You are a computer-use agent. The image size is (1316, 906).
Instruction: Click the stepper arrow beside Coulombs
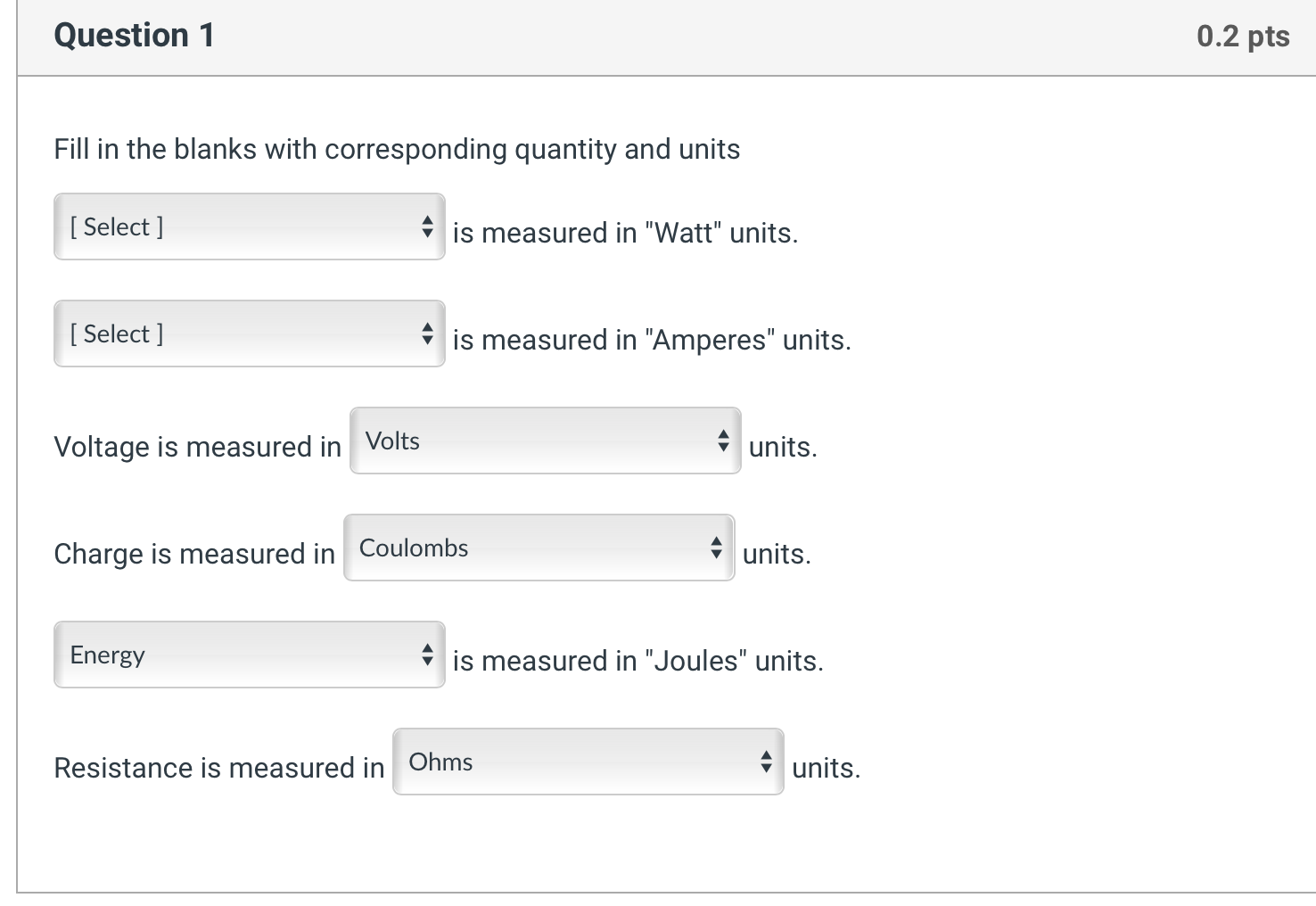pyautogui.click(x=717, y=548)
